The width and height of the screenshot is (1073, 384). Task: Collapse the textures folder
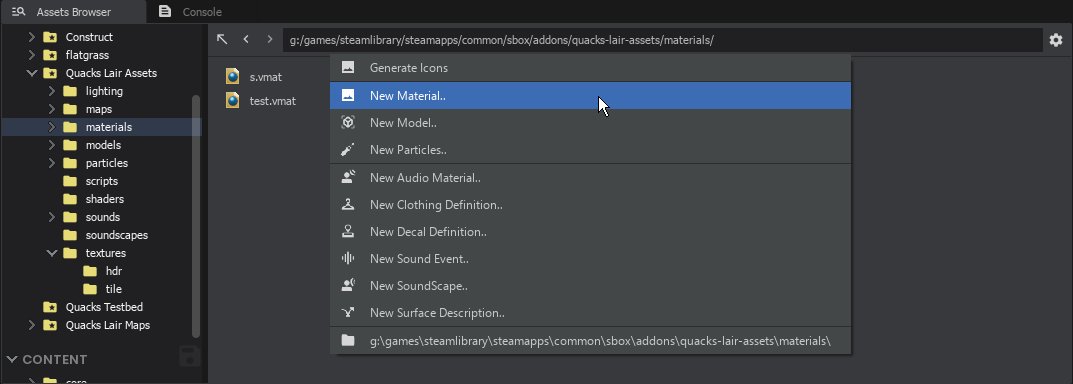click(51, 253)
